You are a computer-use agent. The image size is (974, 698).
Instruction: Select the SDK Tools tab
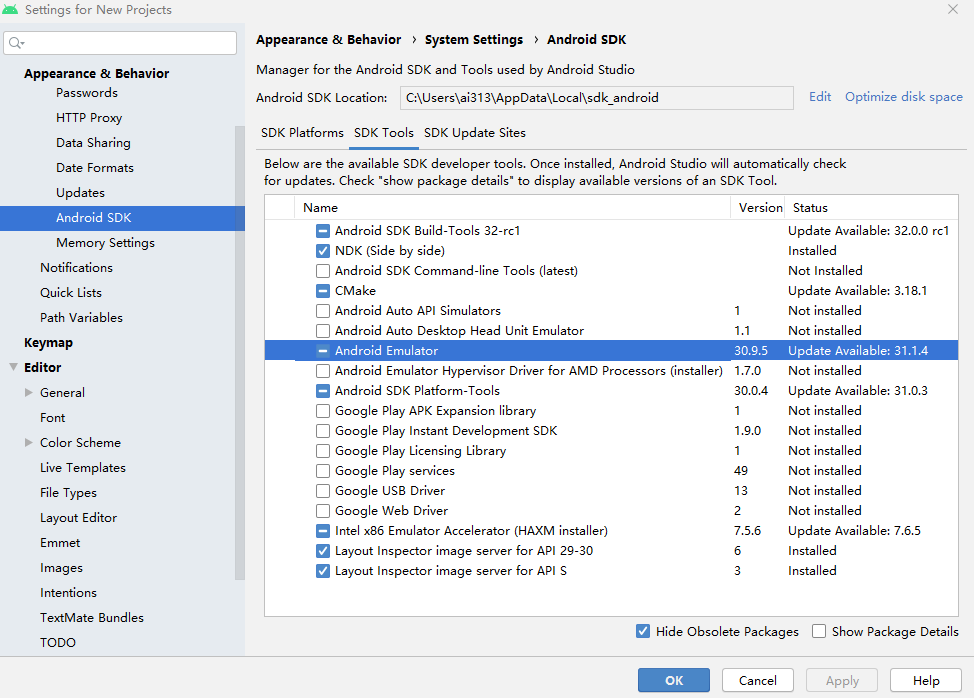[384, 133]
